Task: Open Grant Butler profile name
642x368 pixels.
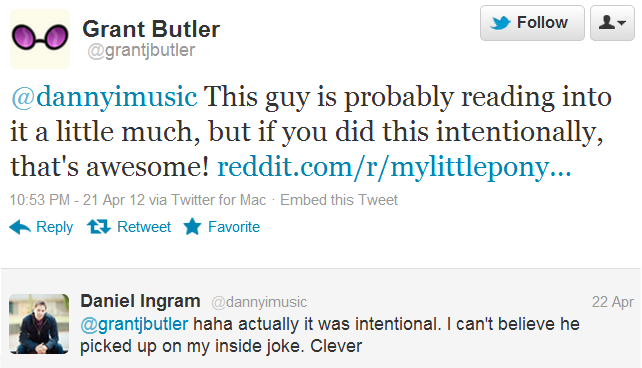Action: point(151,29)
